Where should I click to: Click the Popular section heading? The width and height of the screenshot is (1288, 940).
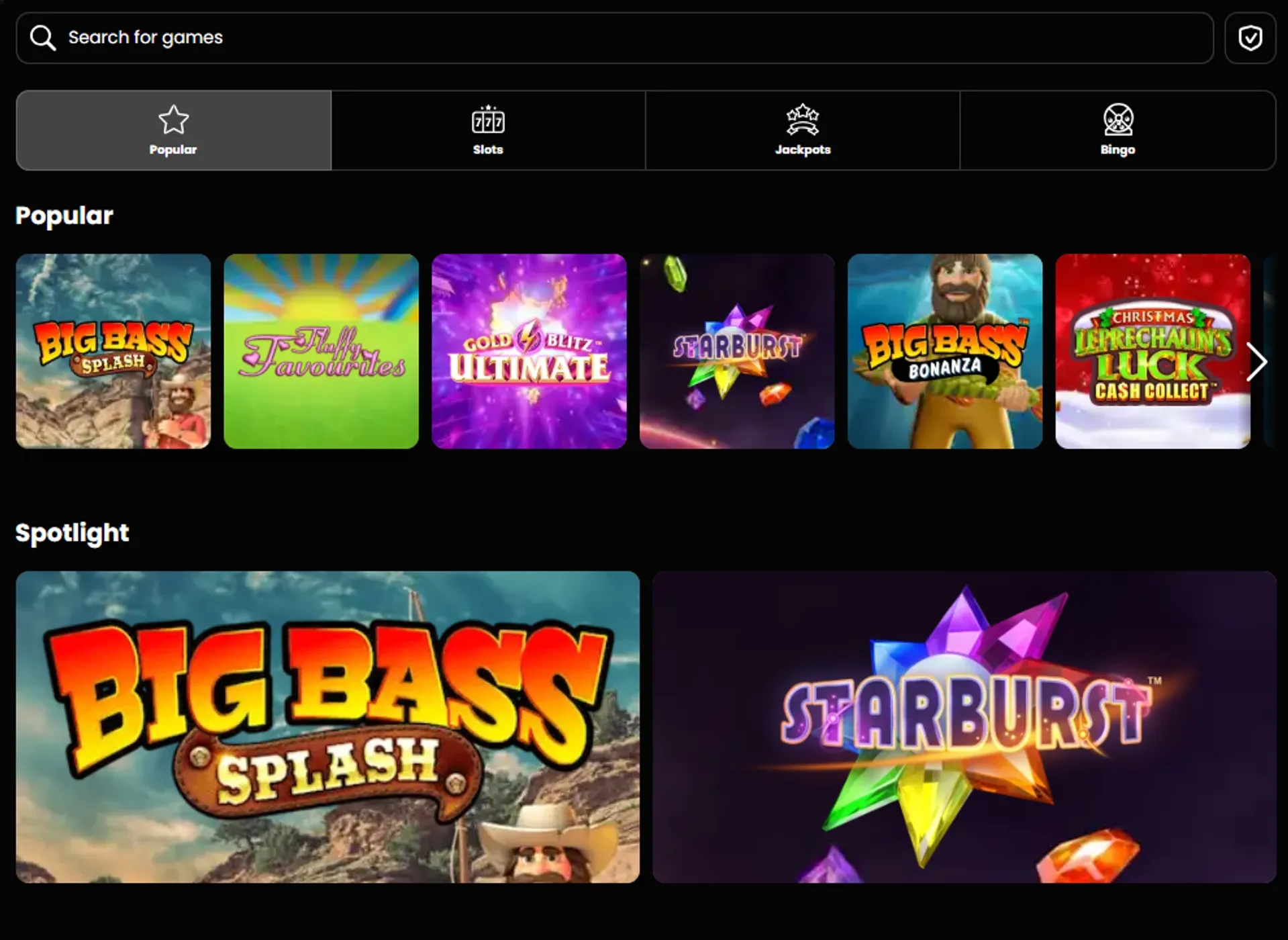[64, 216]
